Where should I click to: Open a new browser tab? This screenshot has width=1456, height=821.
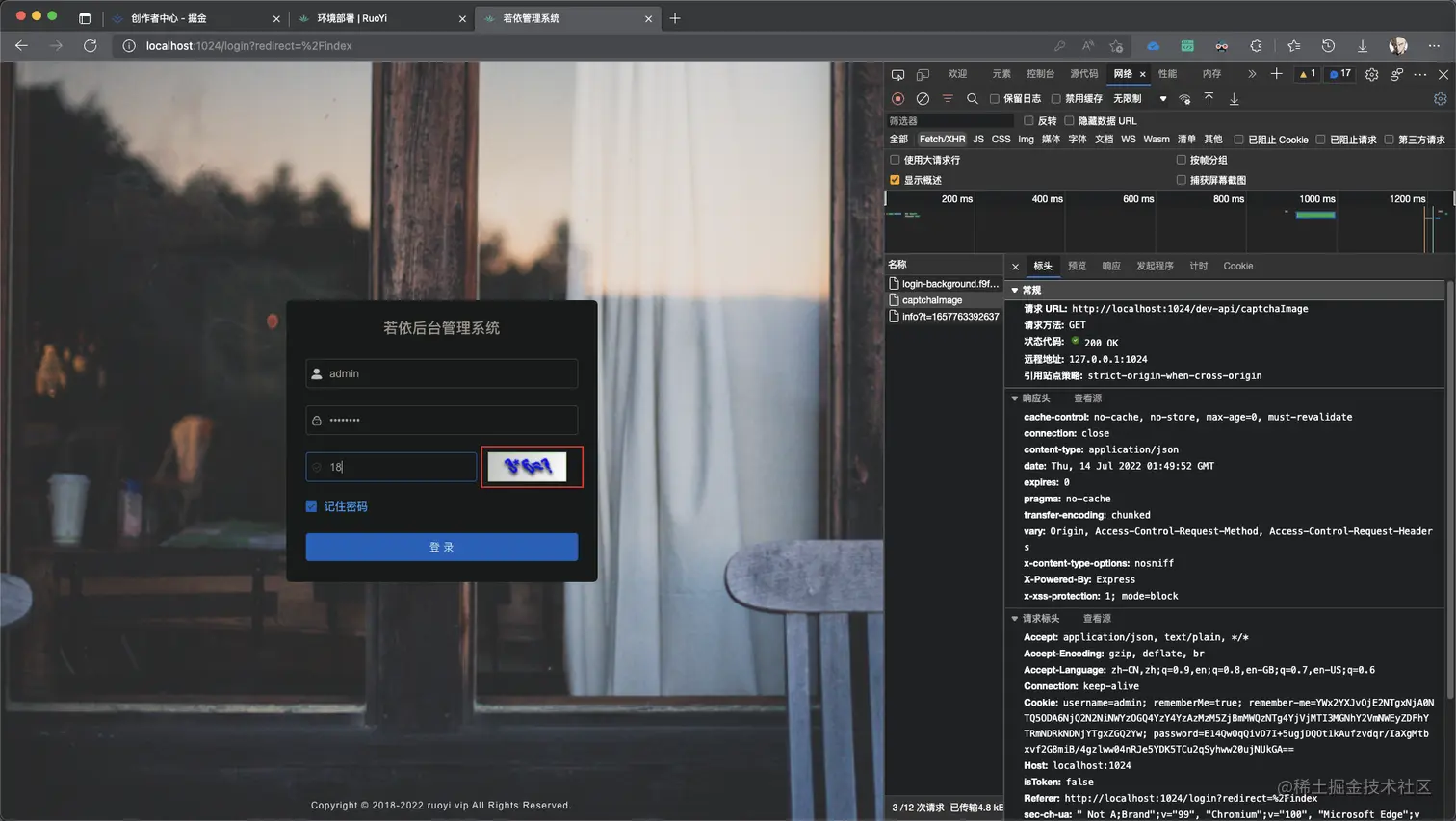pos(675,18)
